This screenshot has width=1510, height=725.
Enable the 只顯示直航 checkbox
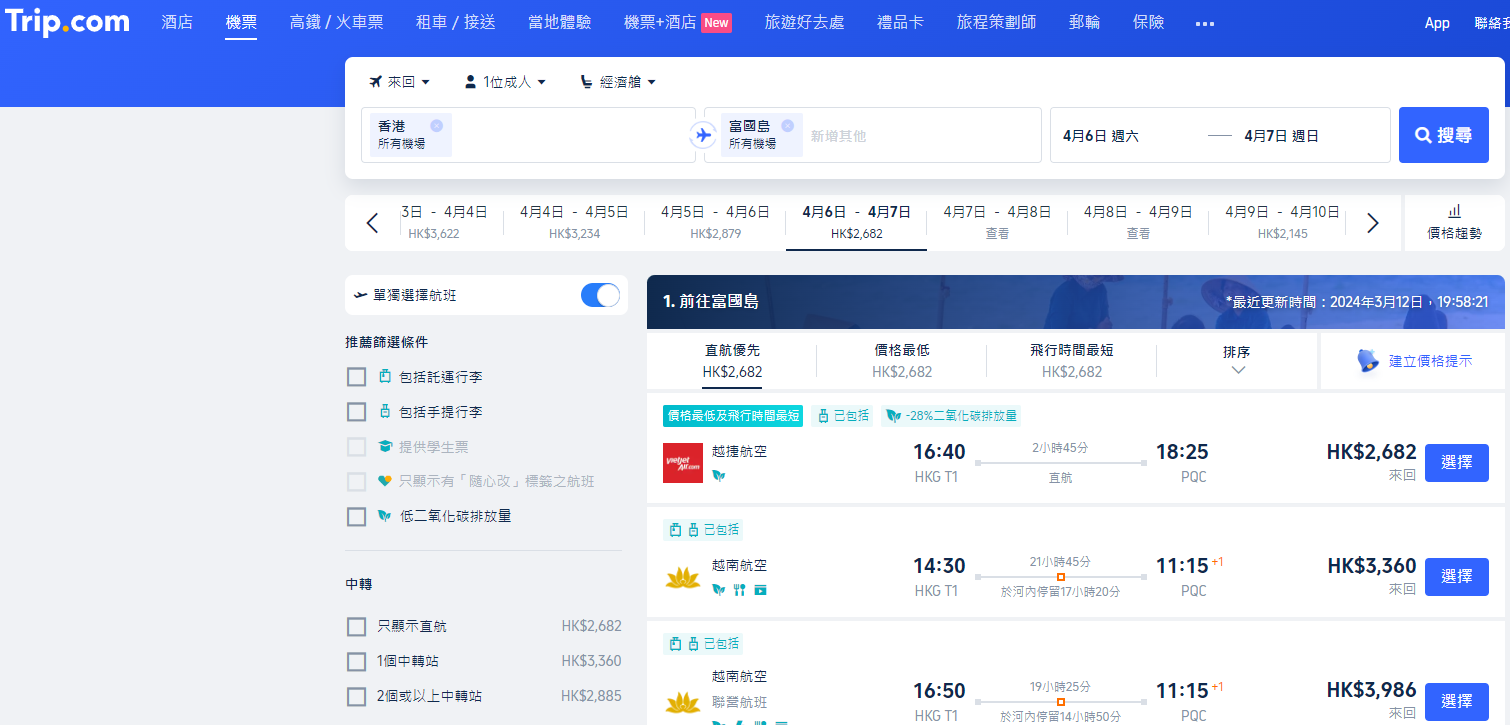357,627
